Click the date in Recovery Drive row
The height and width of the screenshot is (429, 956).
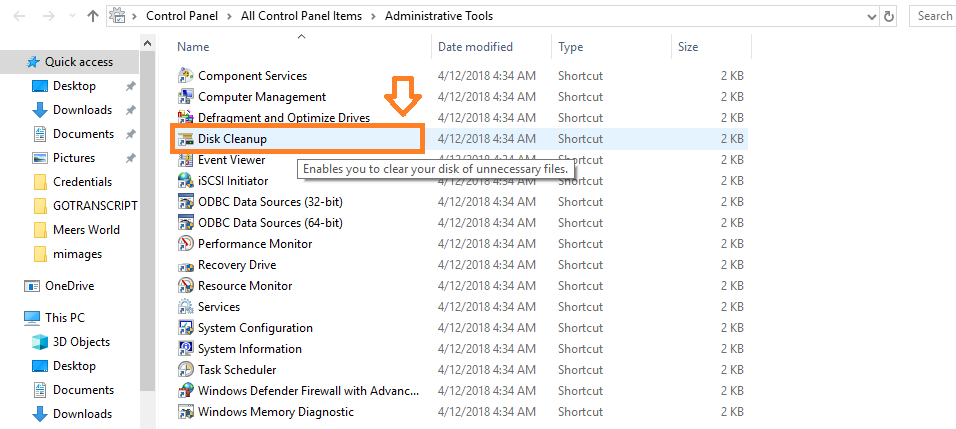487,265
